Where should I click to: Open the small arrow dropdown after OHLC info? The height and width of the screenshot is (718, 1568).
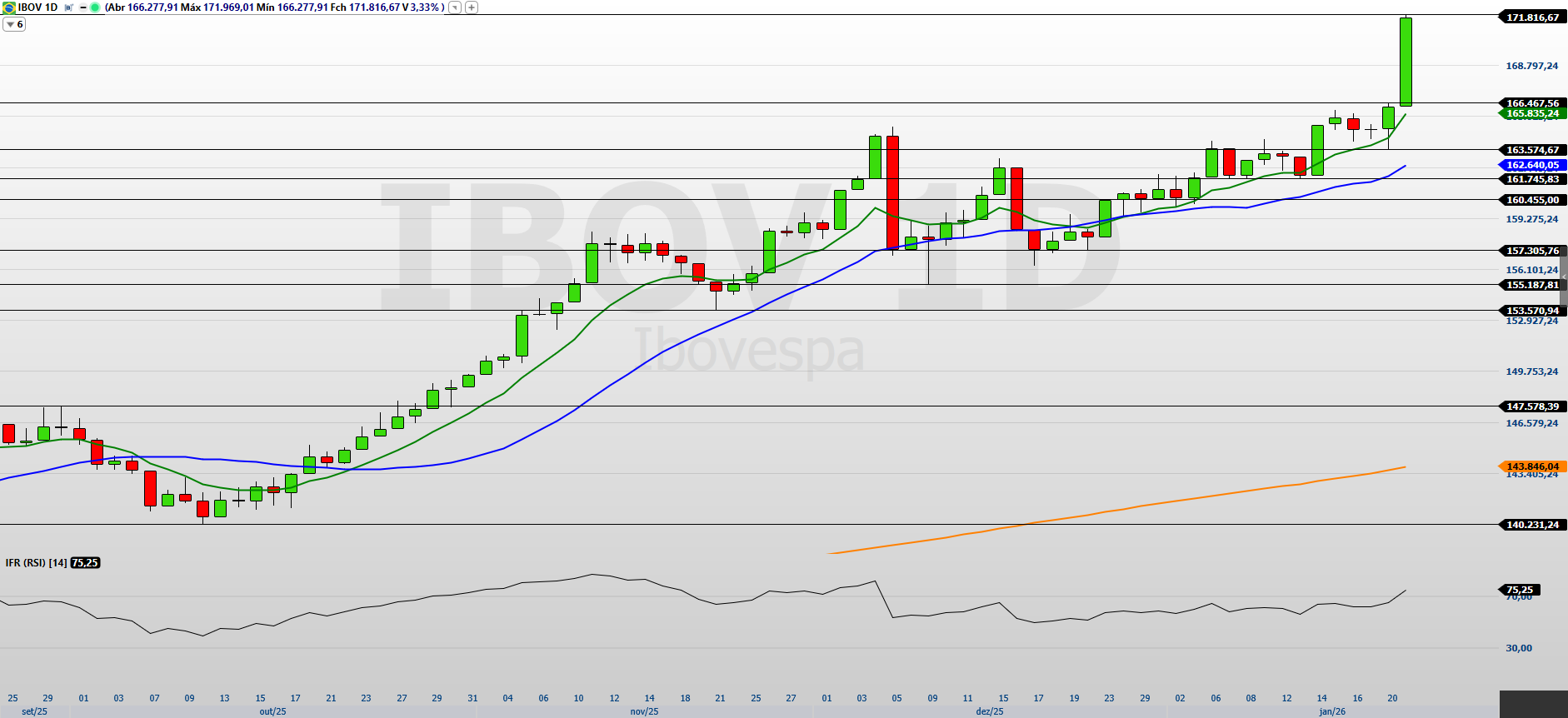click(x=454, y=7)
